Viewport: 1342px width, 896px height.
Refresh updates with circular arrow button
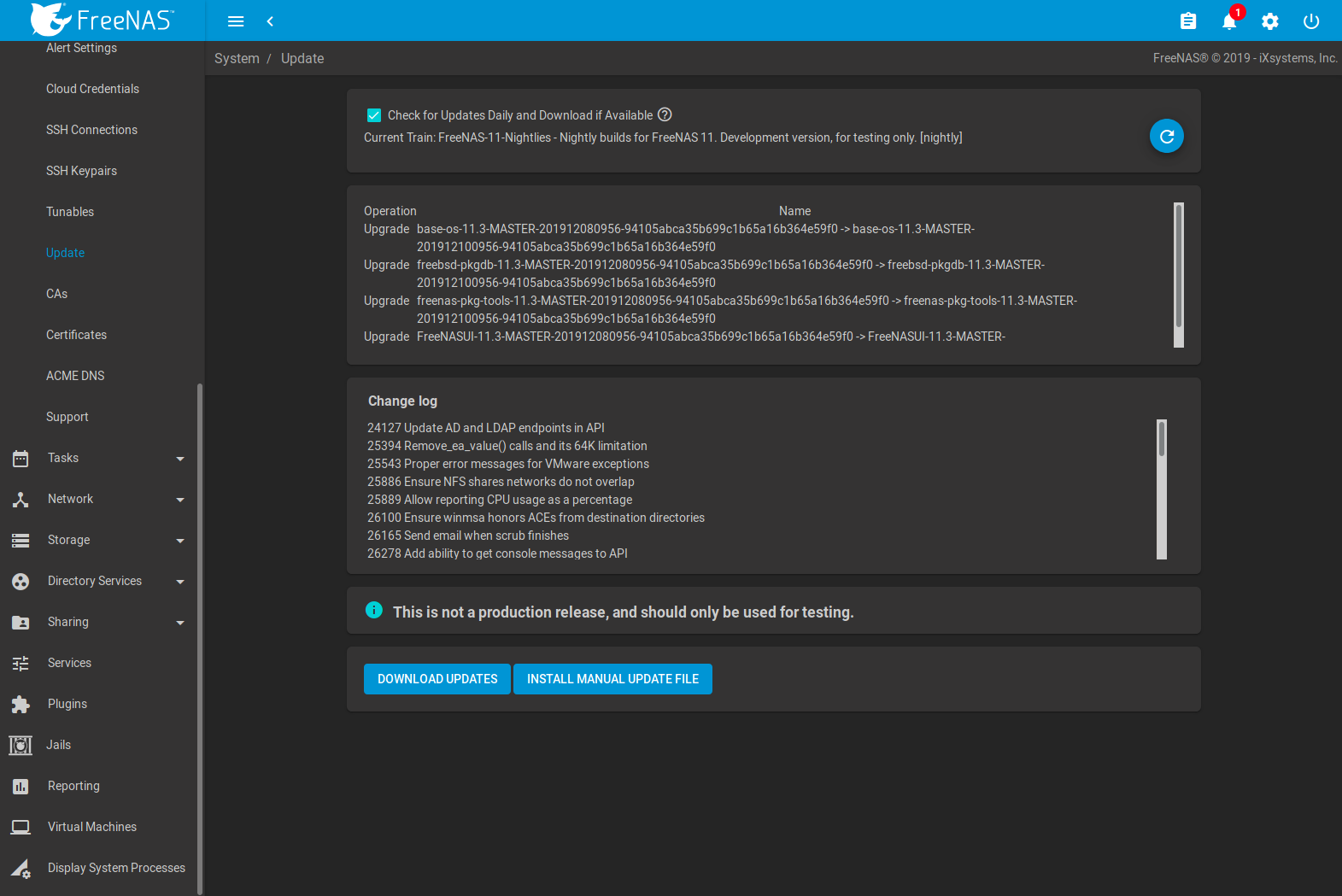click(1167, 136)
